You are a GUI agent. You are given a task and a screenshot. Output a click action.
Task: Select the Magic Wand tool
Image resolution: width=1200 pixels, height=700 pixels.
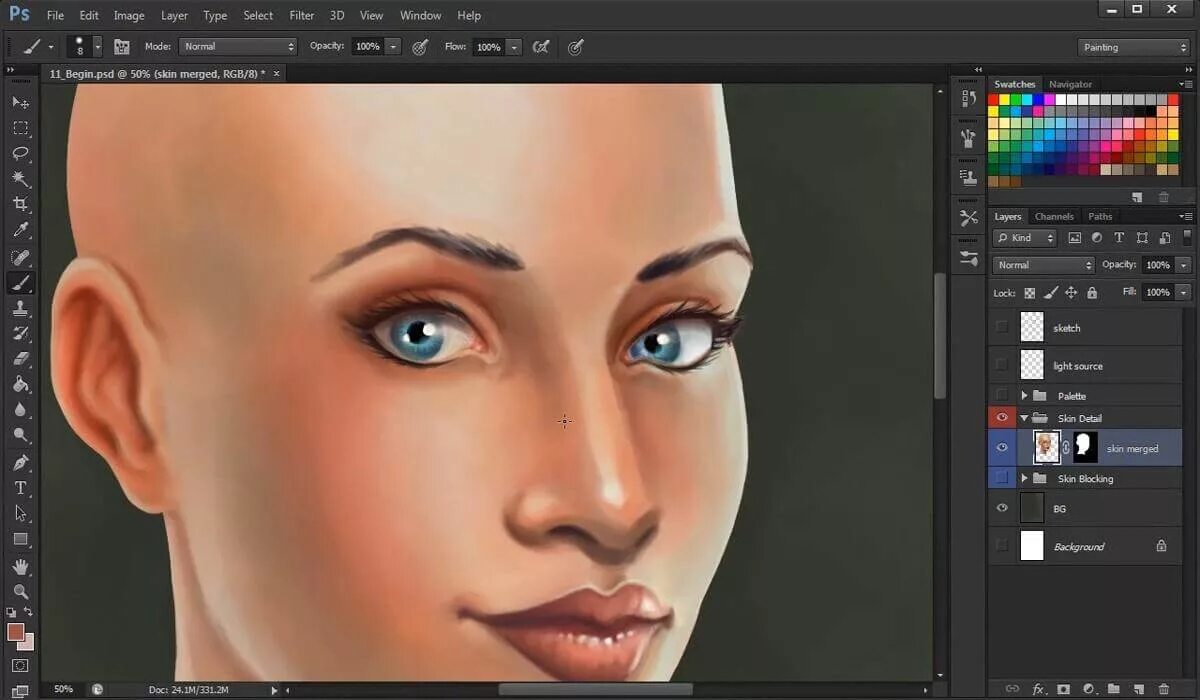point(20,179)
